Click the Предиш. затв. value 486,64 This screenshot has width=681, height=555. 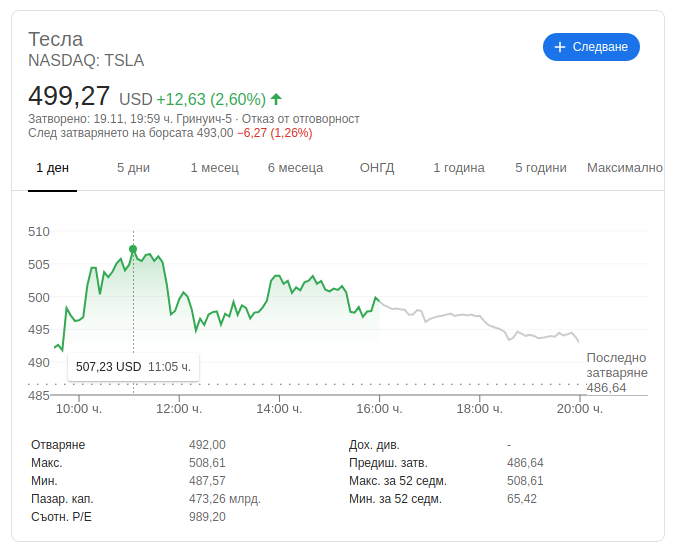(x=525, y=463)
